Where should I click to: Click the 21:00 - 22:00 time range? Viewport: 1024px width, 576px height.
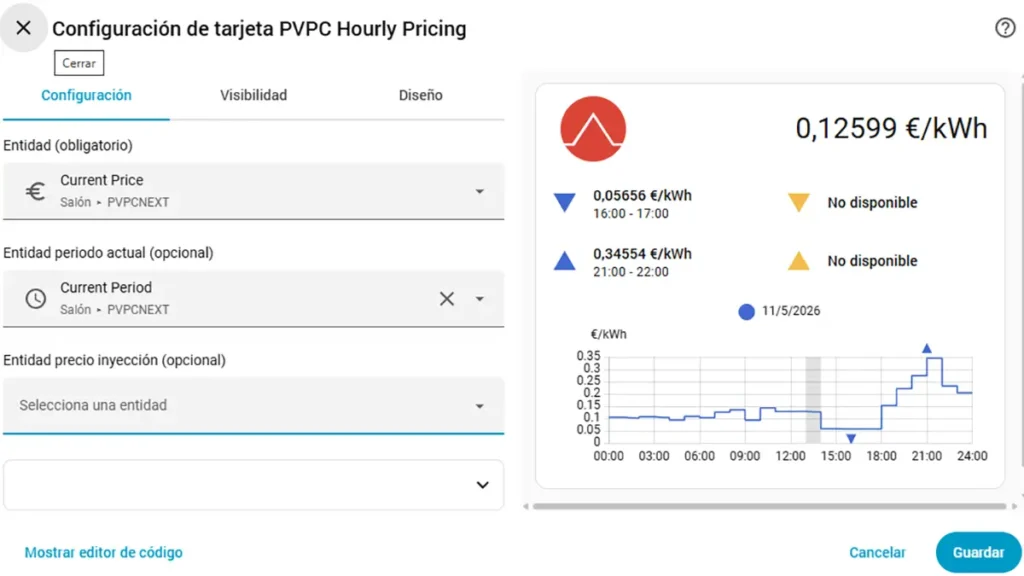[x=630, y=272]
